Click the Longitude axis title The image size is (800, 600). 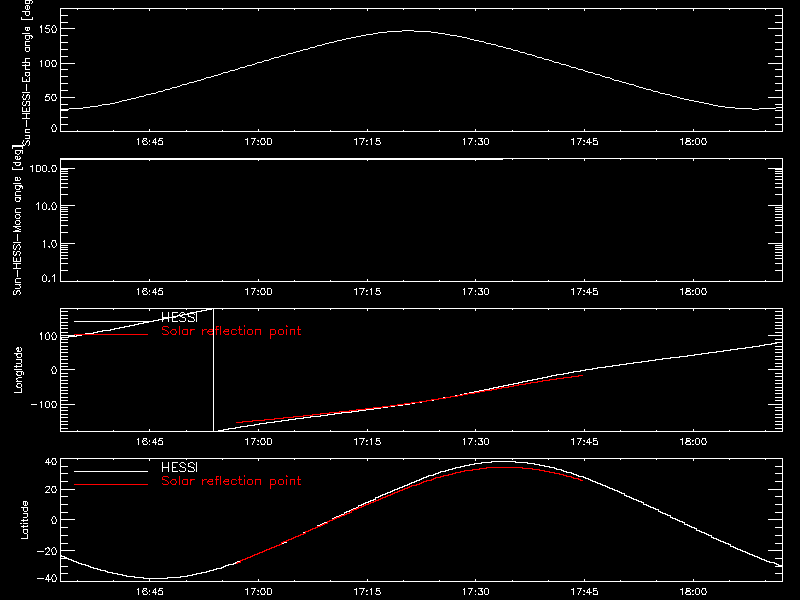(18, 370)
